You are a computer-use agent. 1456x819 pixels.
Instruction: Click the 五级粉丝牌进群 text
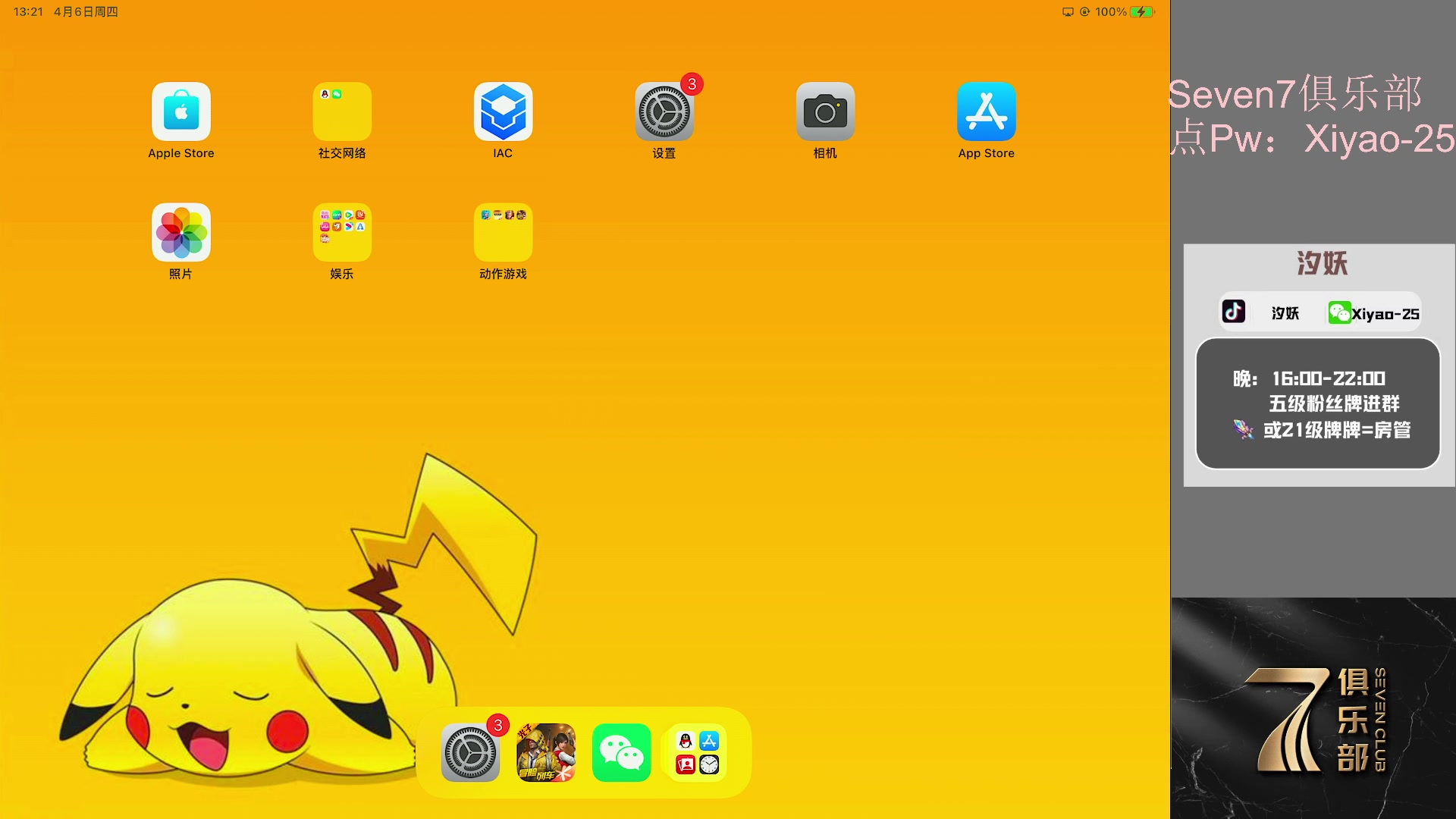coord(1335,403)
